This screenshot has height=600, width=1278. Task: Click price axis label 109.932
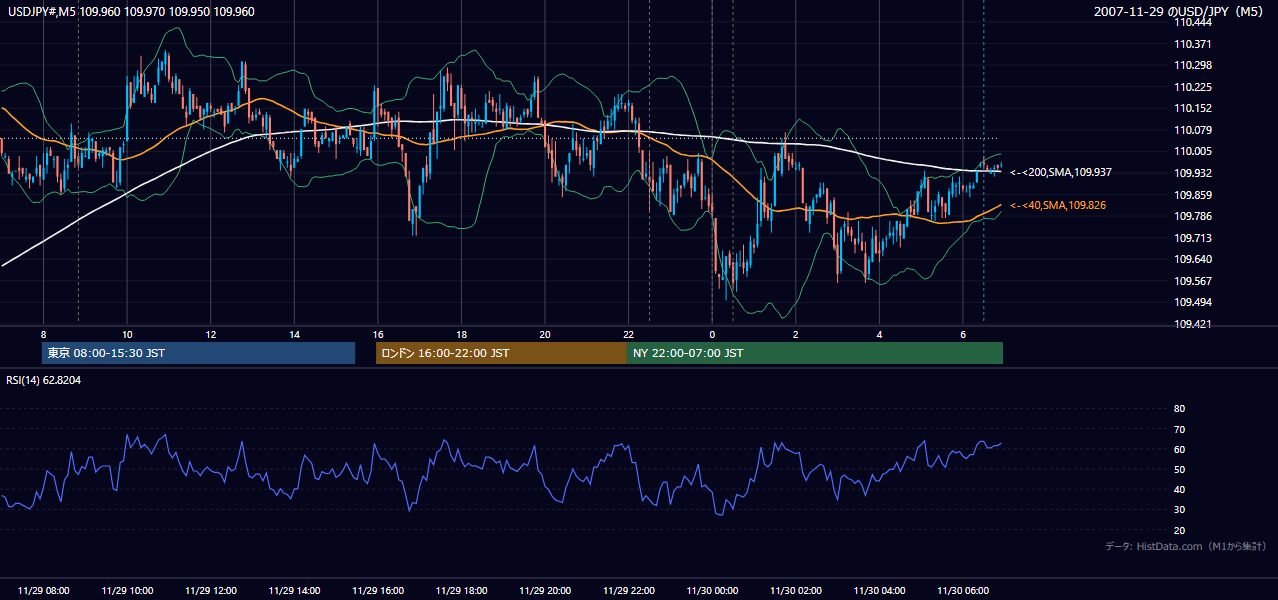click(x=1193, y=173)
